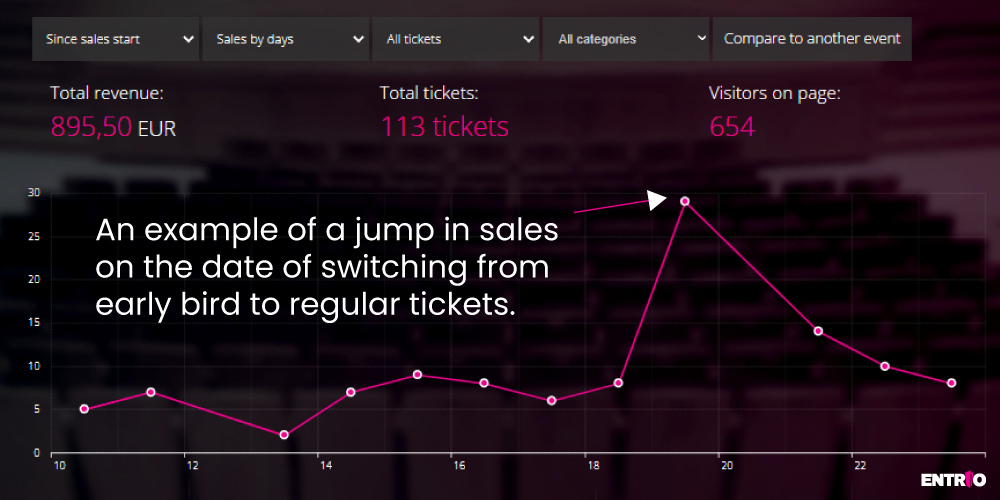1000x500 pixels.
Task: Select the lowest data point near 2 sales
Action: pyautogui.click(x=284, y=435)
